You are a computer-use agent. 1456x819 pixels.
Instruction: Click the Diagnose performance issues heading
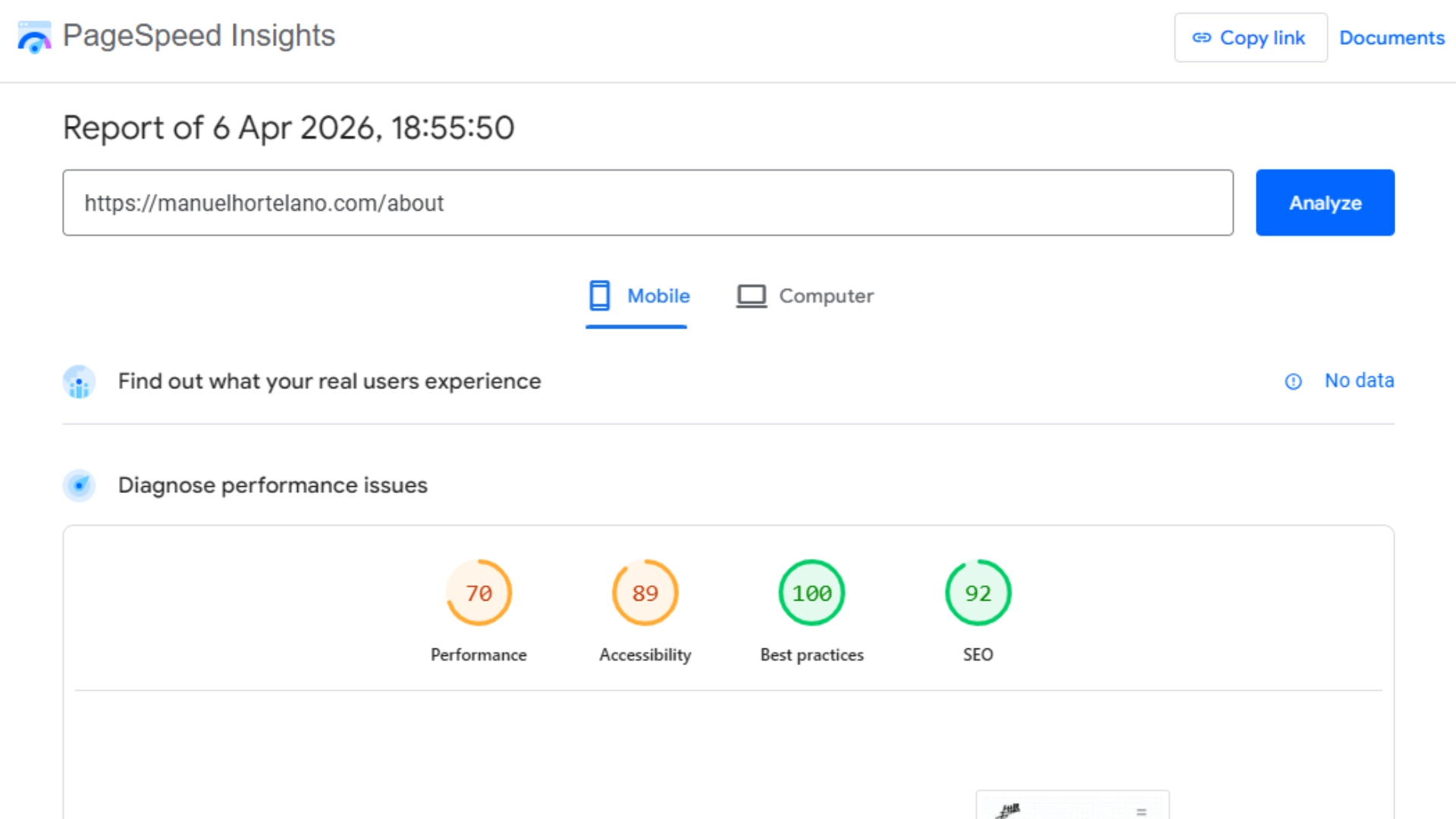[x=273, y=485]
